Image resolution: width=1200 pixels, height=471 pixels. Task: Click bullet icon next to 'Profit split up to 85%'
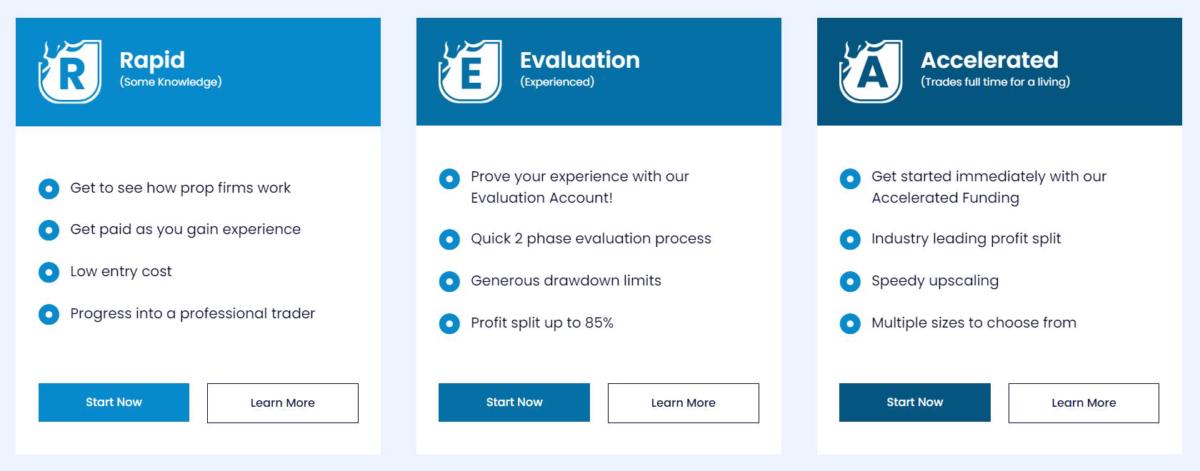point(449,323)
